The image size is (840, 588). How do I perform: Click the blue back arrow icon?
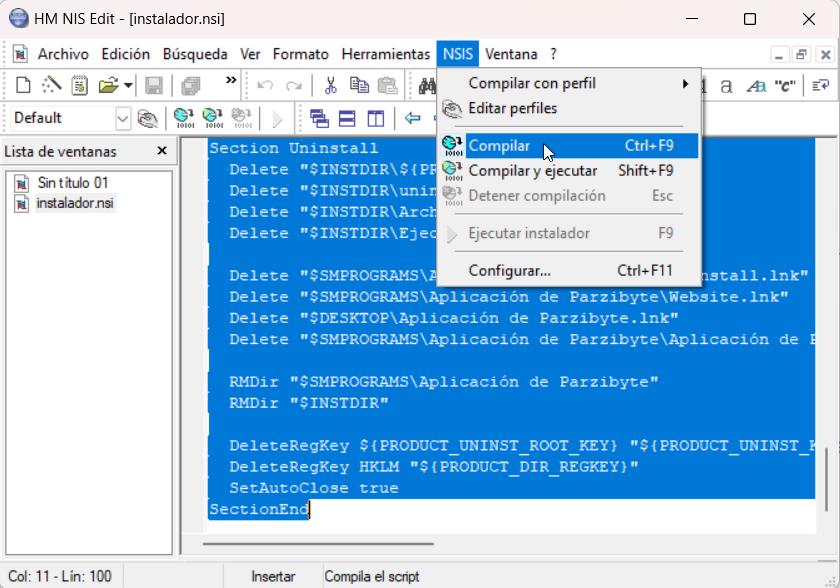412,118
